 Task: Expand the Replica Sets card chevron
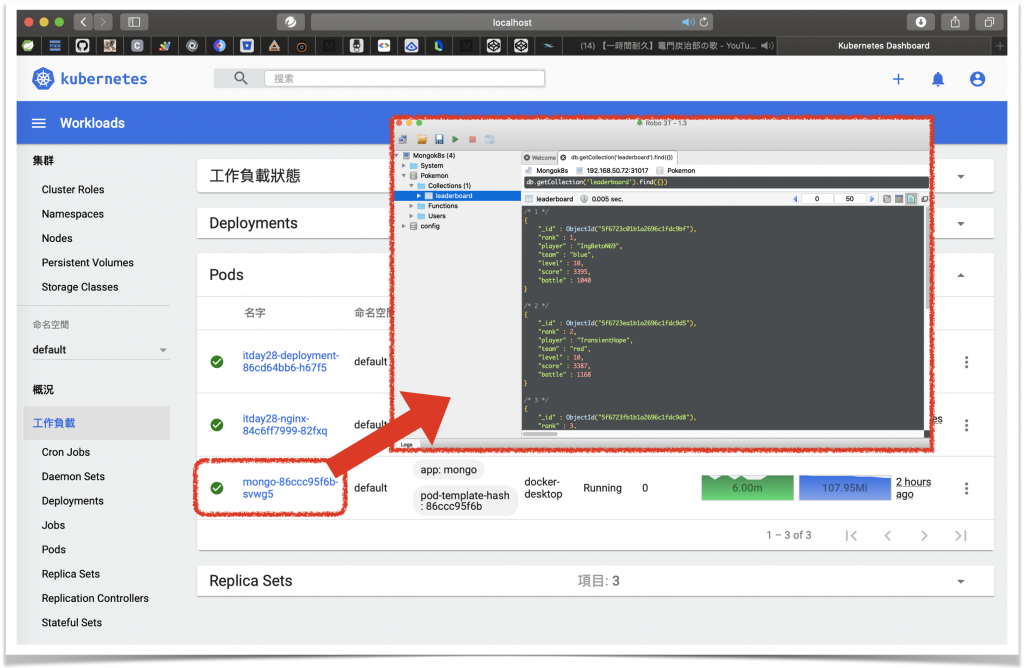pyautogui.click(x=961, y=582)
